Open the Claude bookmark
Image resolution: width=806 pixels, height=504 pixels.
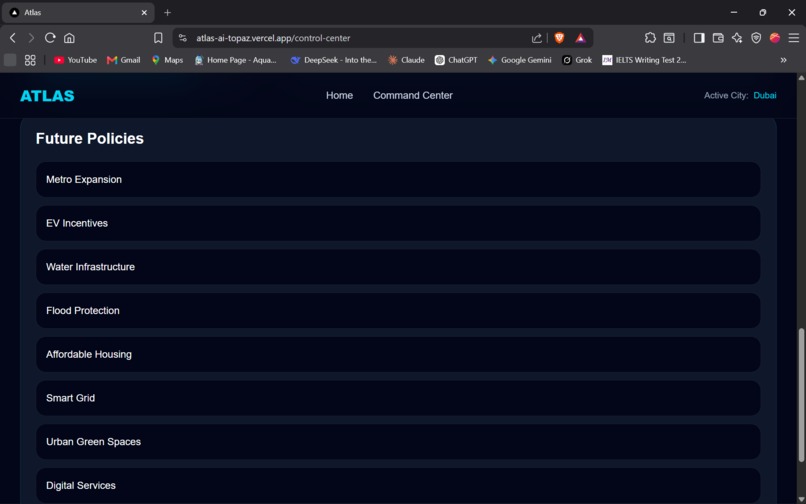(406, 60)
